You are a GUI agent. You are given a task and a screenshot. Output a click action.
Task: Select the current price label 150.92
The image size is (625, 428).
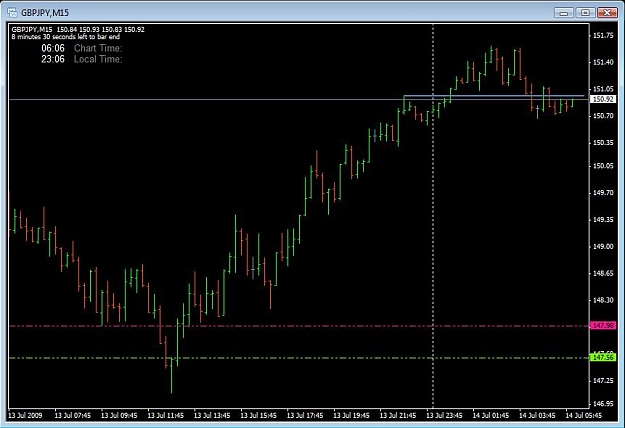603,99
